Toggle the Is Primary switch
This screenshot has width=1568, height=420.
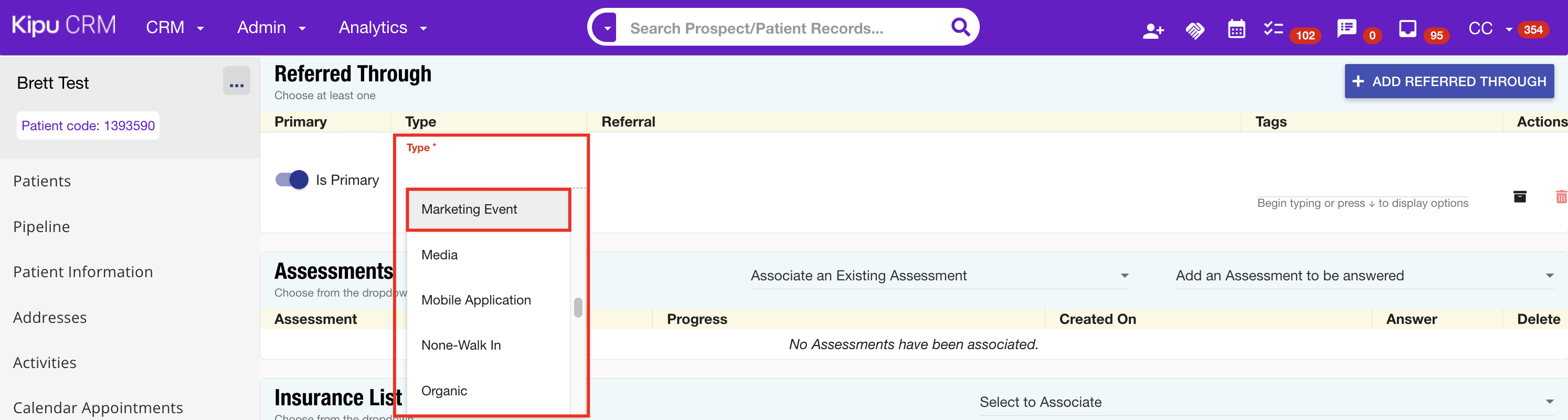click(292, 180)
